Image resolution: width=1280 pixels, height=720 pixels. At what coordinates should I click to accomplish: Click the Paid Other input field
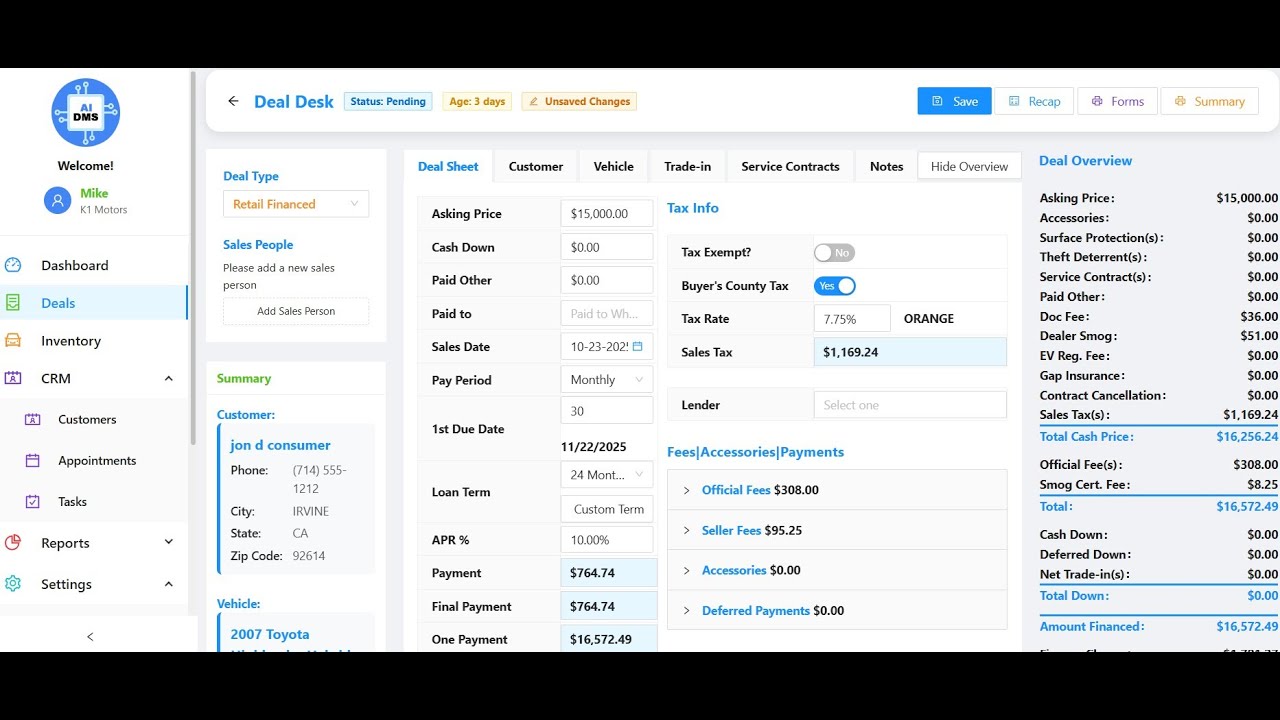[x=607, y=280]
